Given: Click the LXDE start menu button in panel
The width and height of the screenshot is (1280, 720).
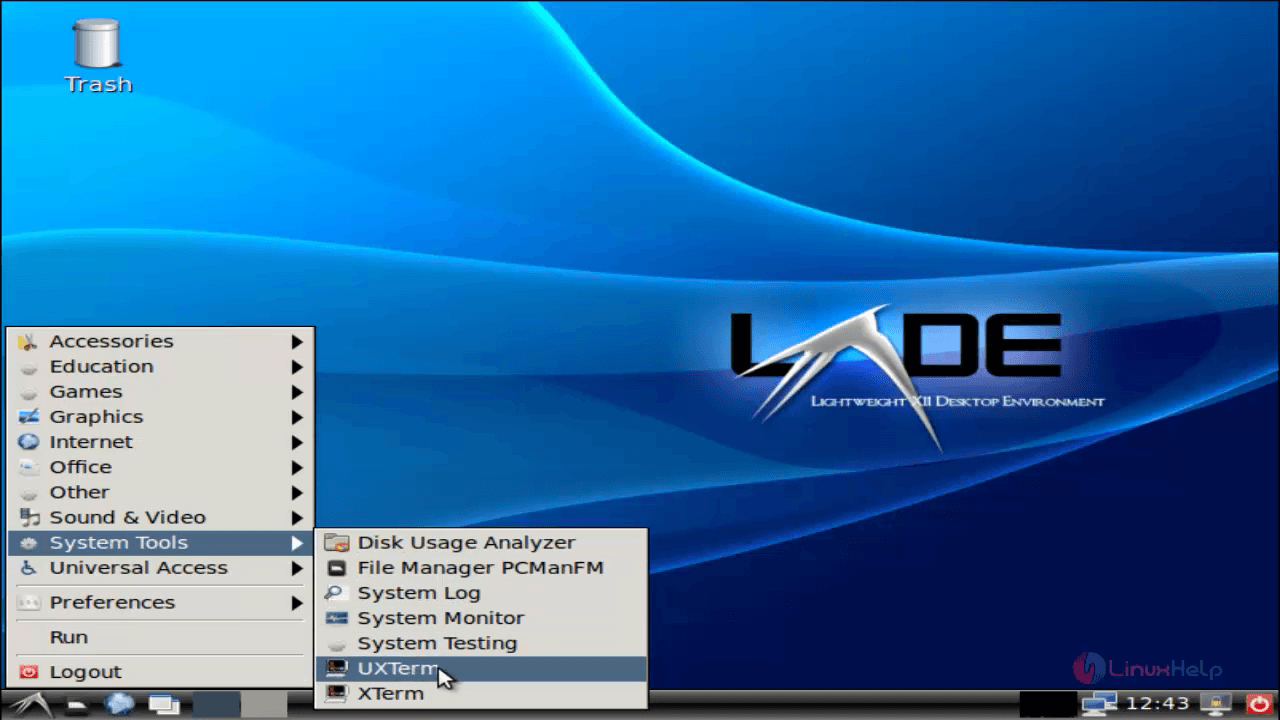Looking at the screenshot, I should 30,704.
